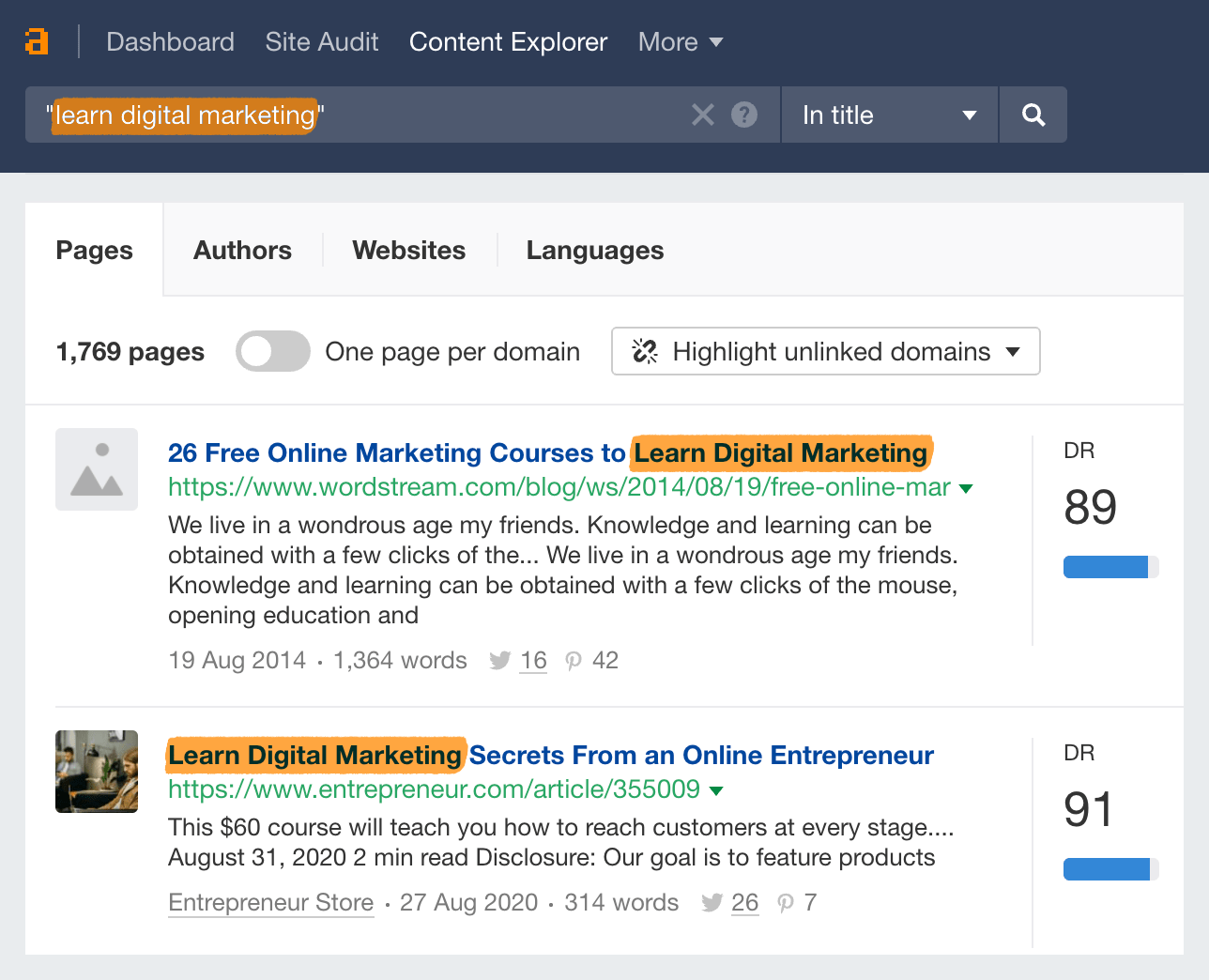This screenshot has width=1209, height=980.
Task: Expand the wordstream.com URL dropdown arrow
Action: tap(967, 488)
